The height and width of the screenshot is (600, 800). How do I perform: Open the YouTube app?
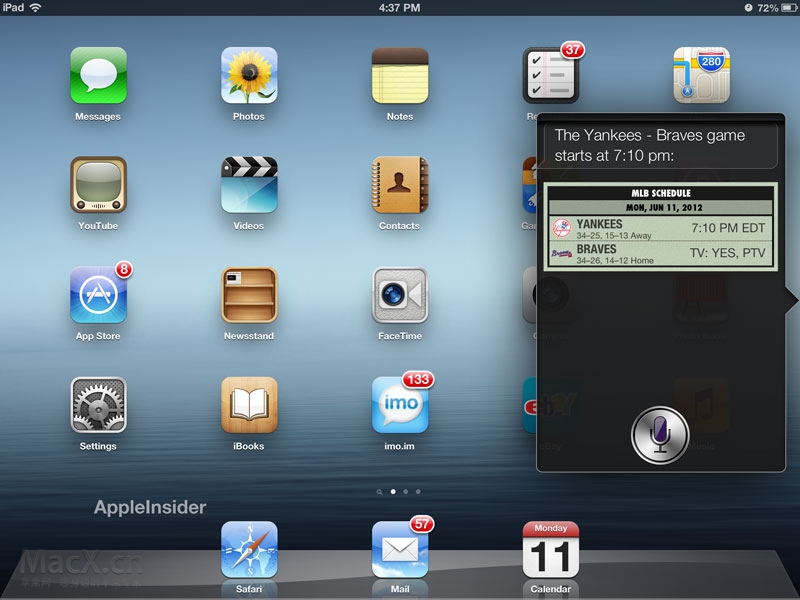[98, 185]
